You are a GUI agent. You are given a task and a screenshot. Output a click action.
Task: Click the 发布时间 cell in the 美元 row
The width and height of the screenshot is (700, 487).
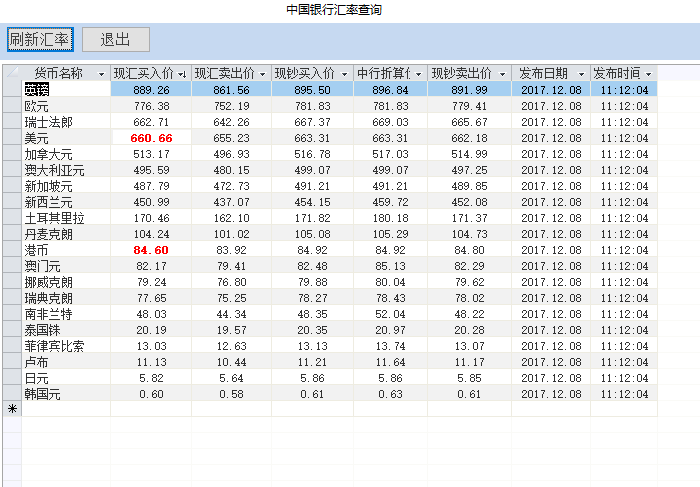[x=624, y=138]
